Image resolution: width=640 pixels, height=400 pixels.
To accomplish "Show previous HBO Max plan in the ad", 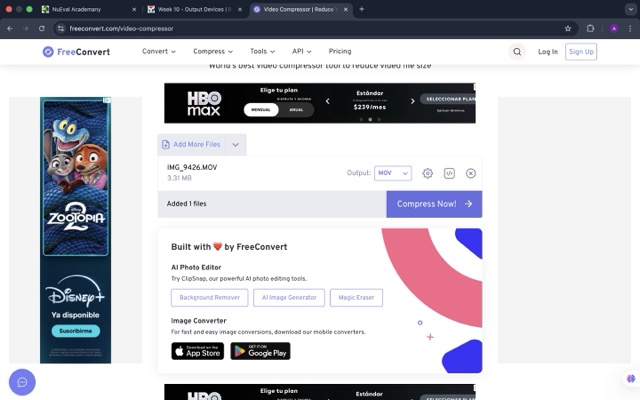I will click(x=327, y=101).
